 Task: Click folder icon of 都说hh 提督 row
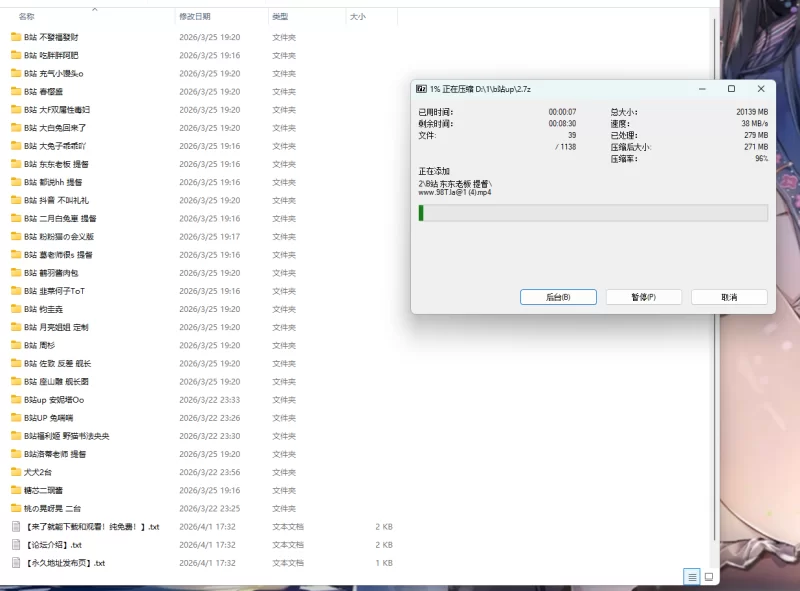pyautogui.click(x=16, y=182)
